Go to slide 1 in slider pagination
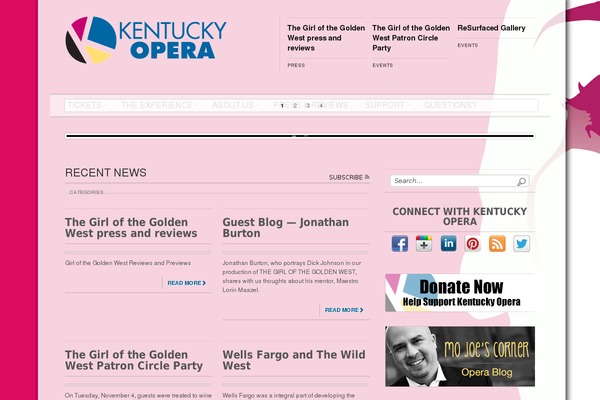Screen dimensions: 600x400 (x=282, y=106)
